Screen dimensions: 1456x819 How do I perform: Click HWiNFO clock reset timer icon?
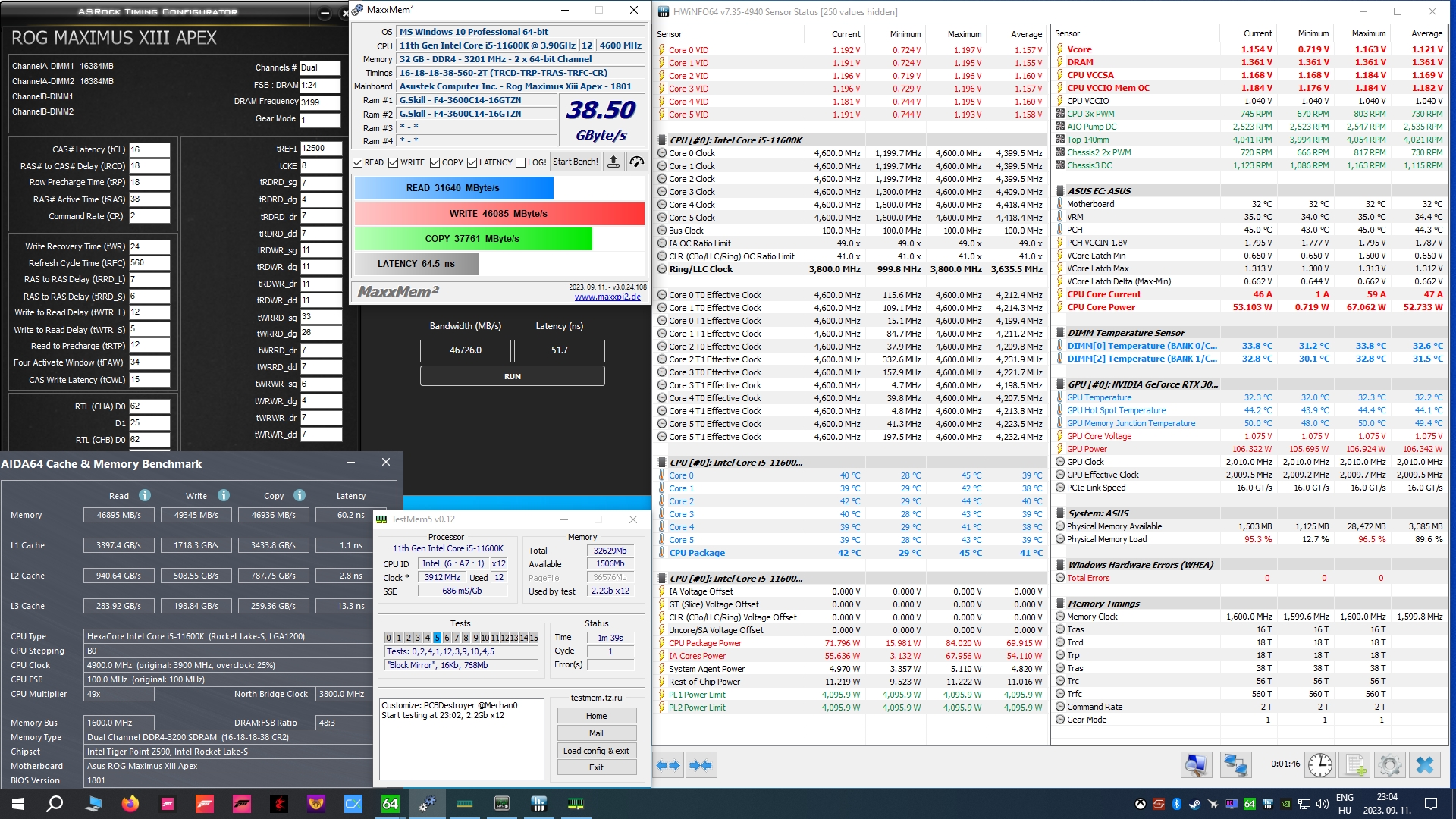coord(1320,764)
